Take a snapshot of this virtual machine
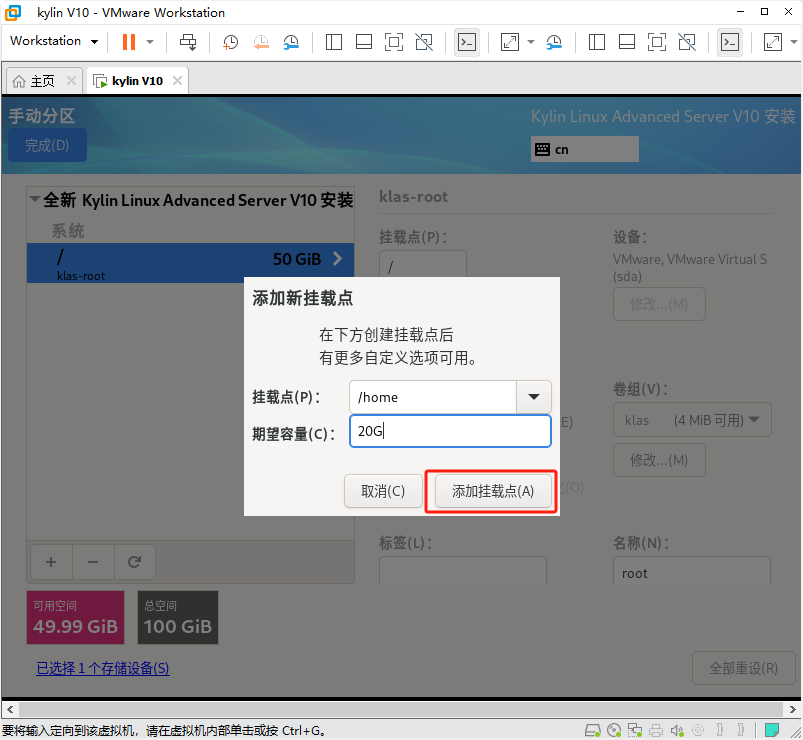The image size is (803, 740). pyautogui.click(x=230, y=42)
